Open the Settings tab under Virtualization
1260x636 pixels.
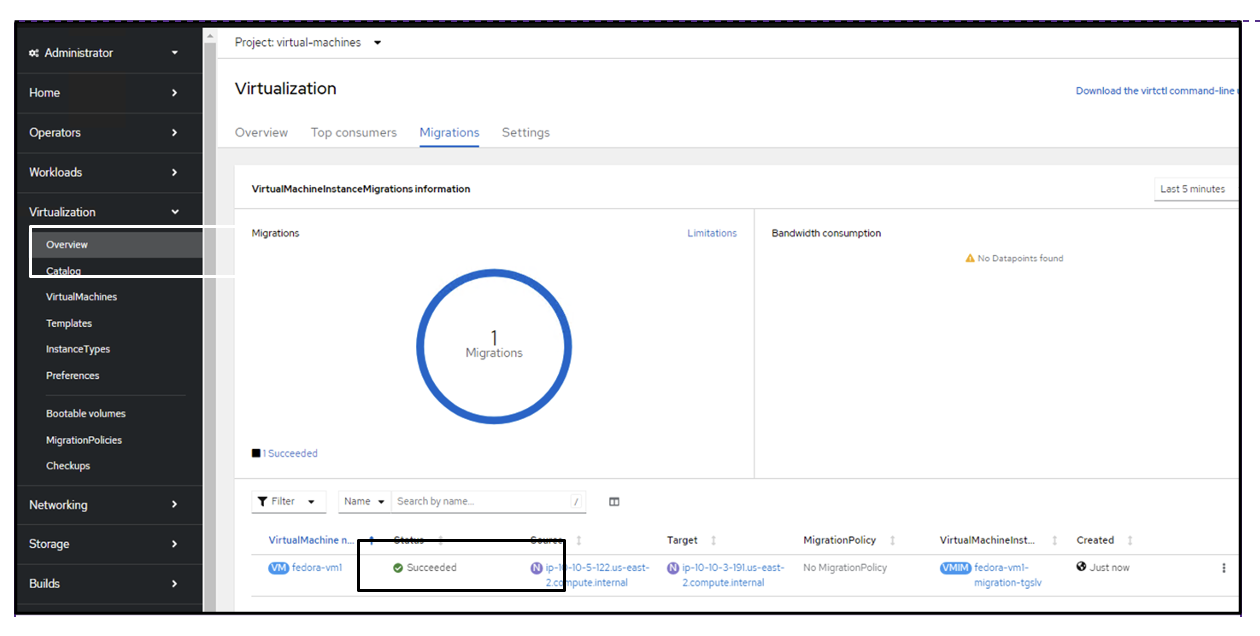coord(526,132)
